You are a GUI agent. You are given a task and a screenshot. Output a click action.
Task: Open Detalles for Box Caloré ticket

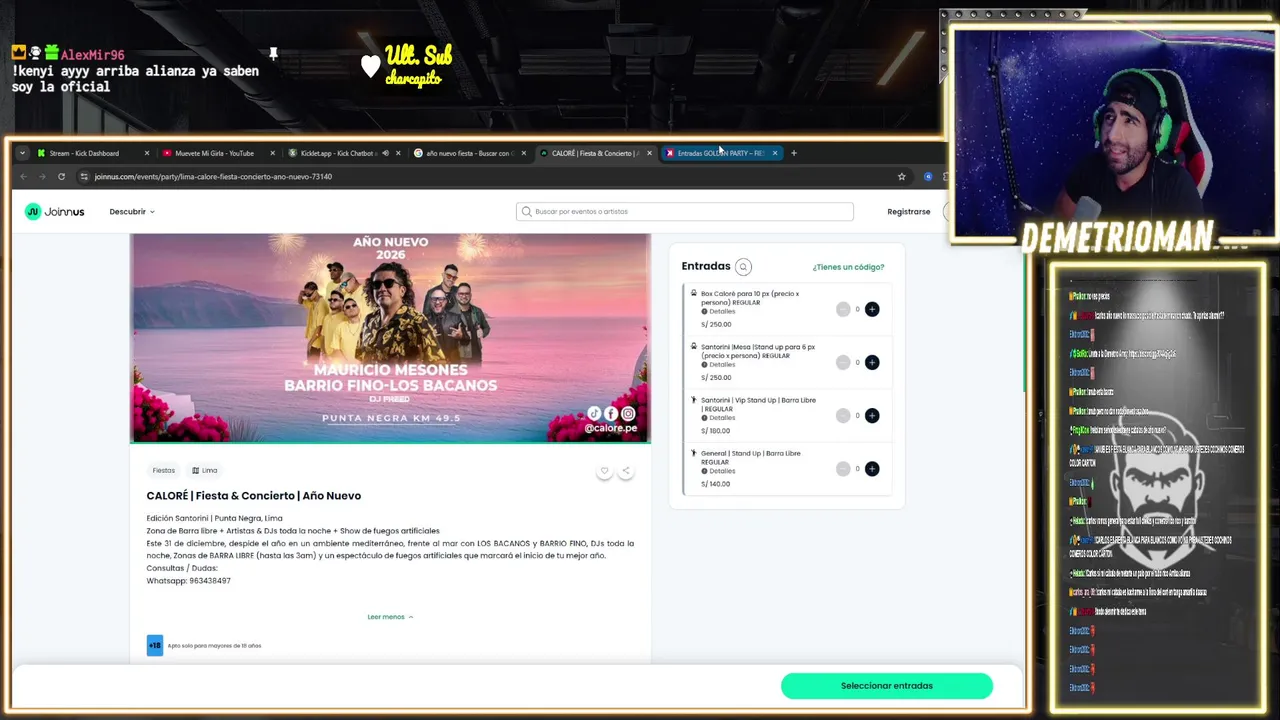click(719, 312)
